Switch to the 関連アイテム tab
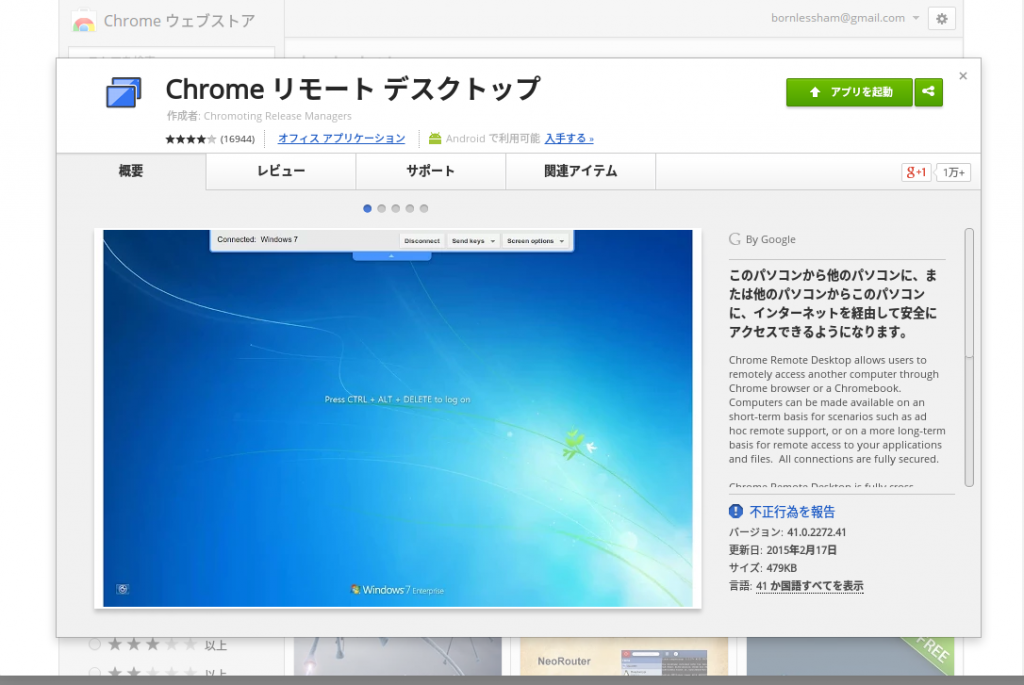The width and height of the screenshot is (1024, 685). point(581,171)
